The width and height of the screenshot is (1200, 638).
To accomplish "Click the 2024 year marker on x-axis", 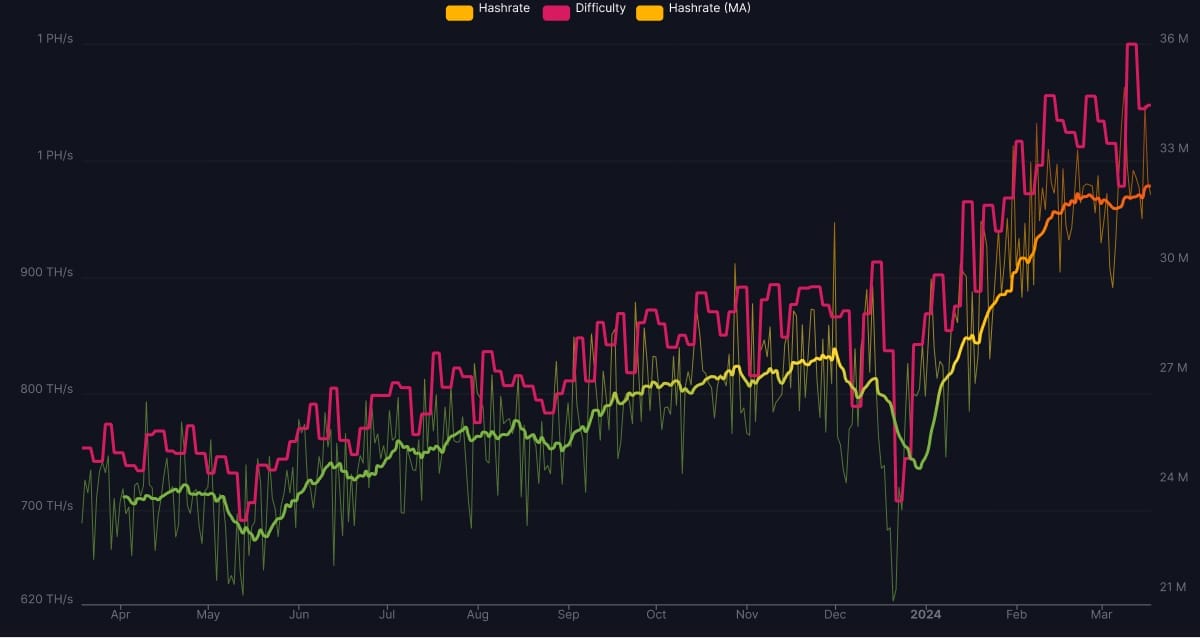I will point(926,614).
